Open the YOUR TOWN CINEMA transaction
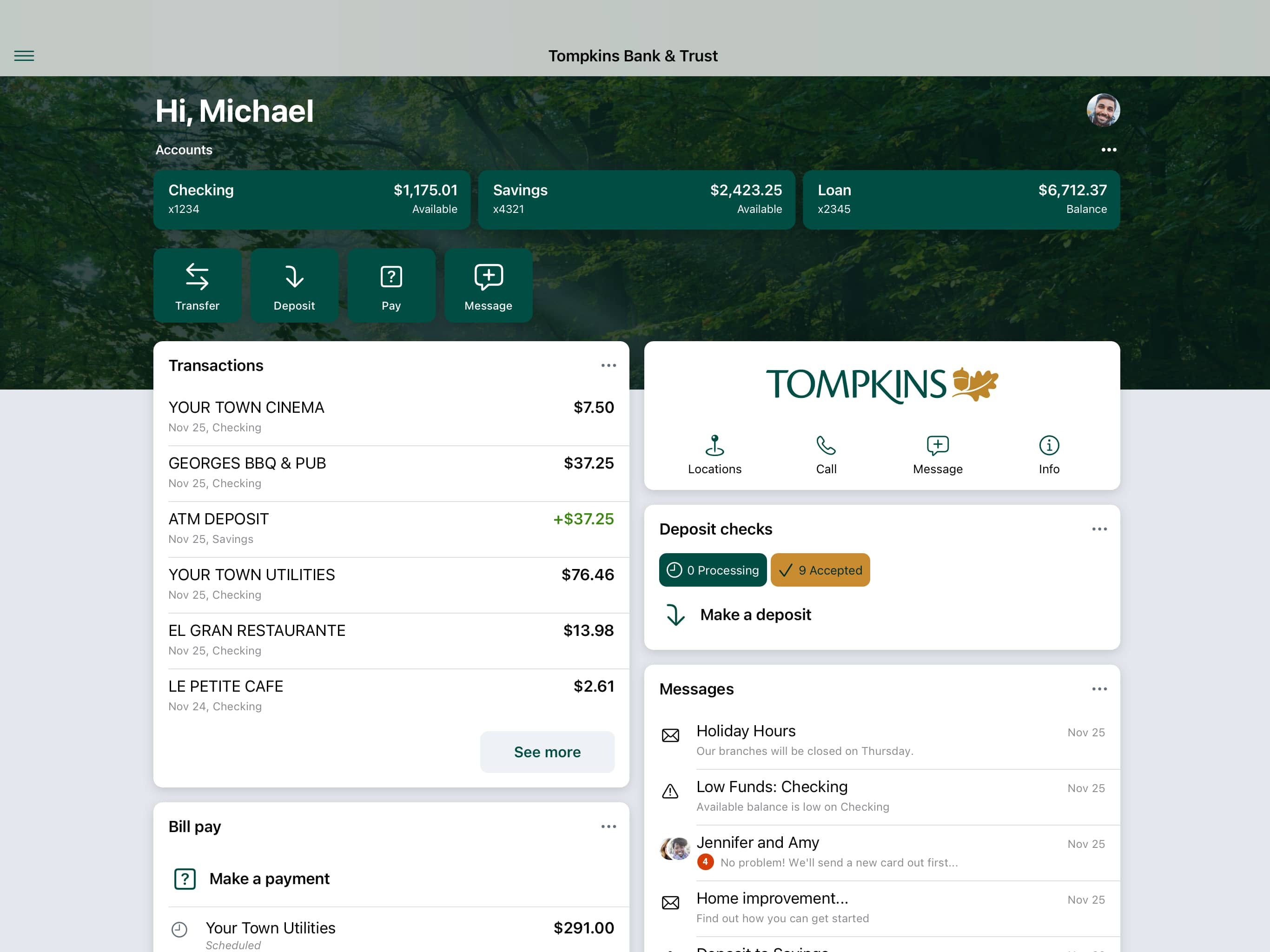This screenshot has width=1270, height=952. coord(391,417)
